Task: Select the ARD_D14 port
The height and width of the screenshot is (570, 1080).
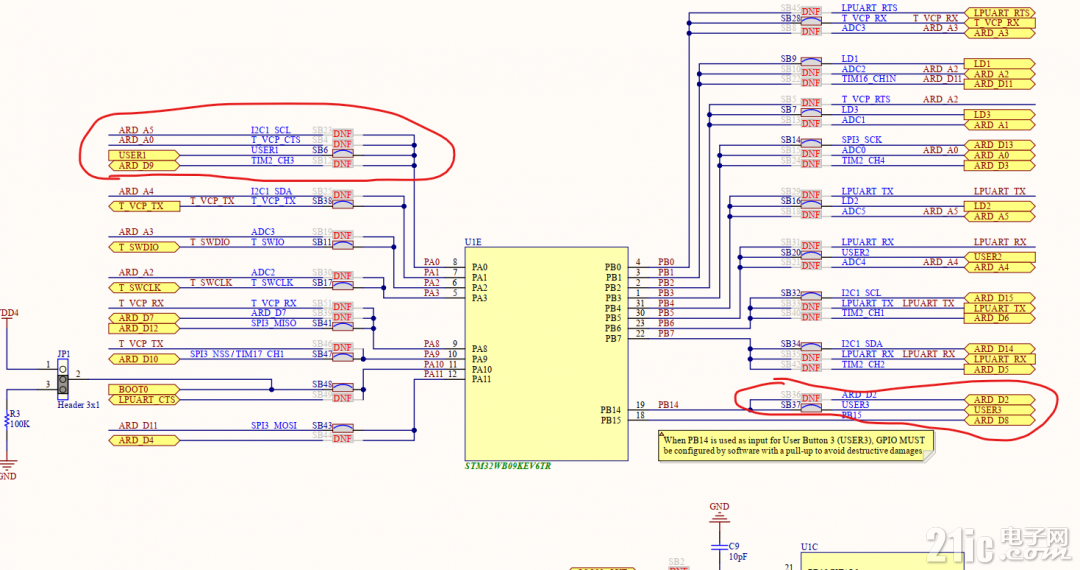Action: coord(1000,349)
